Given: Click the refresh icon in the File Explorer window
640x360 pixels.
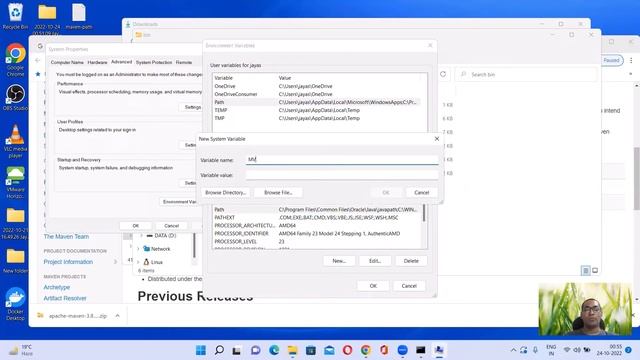Looking at the screenshot, I should [x=443, y=74].
